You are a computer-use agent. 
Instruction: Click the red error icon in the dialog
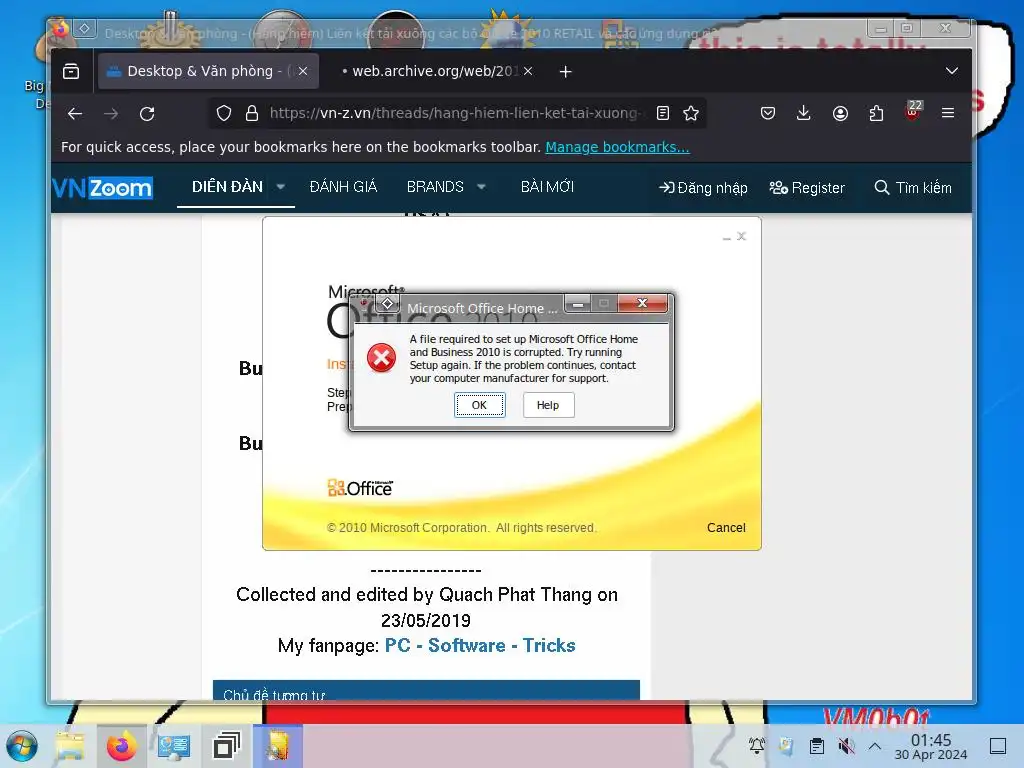(381, 358)
